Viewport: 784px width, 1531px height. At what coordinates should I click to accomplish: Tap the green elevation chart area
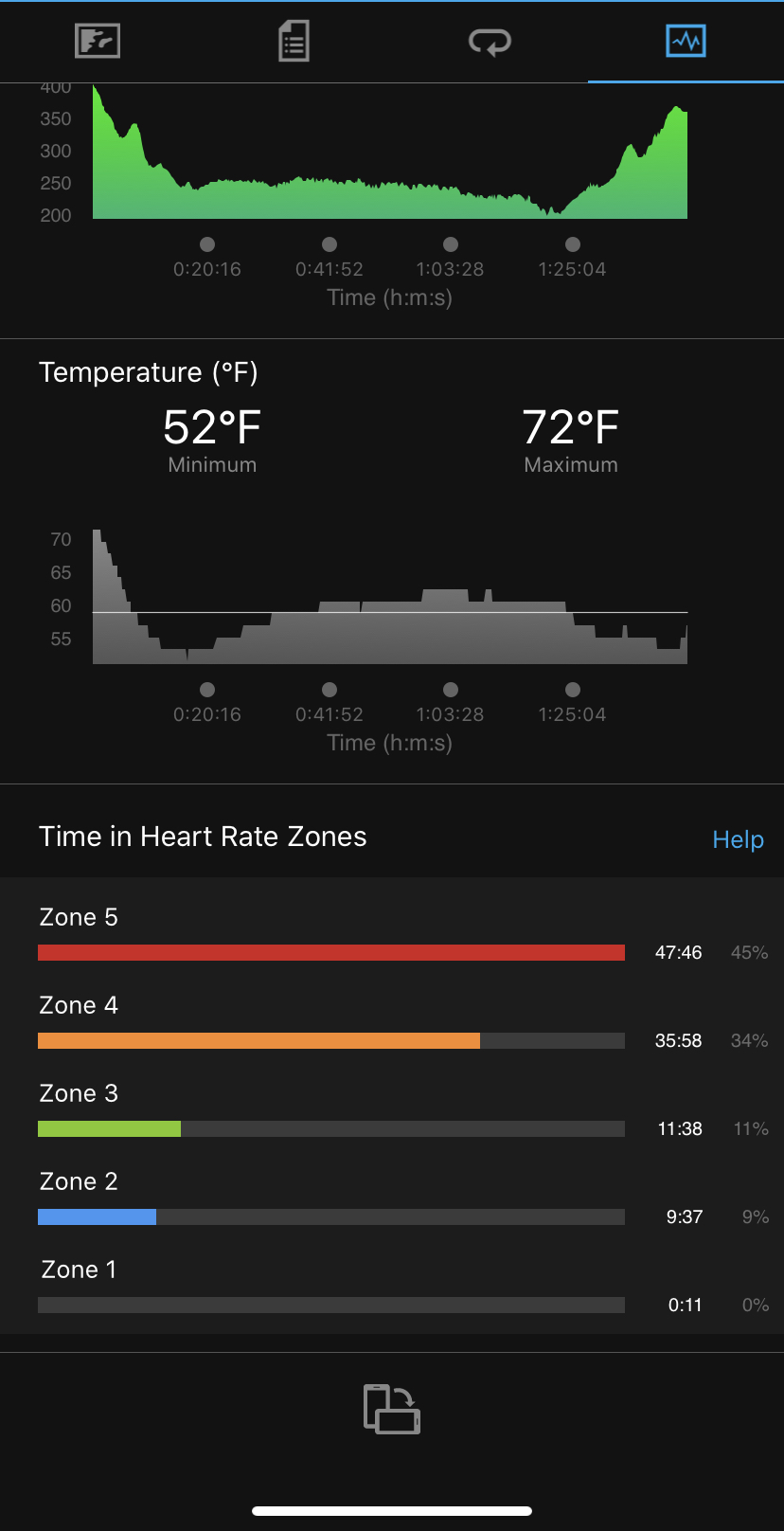pyautogui.click(x=389, y=199)
